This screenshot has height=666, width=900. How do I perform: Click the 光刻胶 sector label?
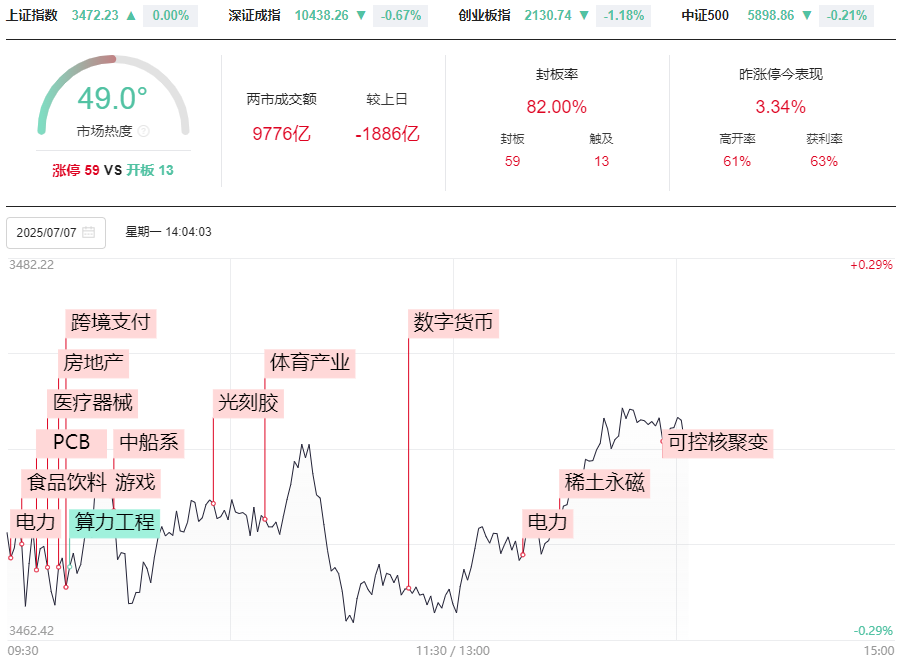(249, 403)
